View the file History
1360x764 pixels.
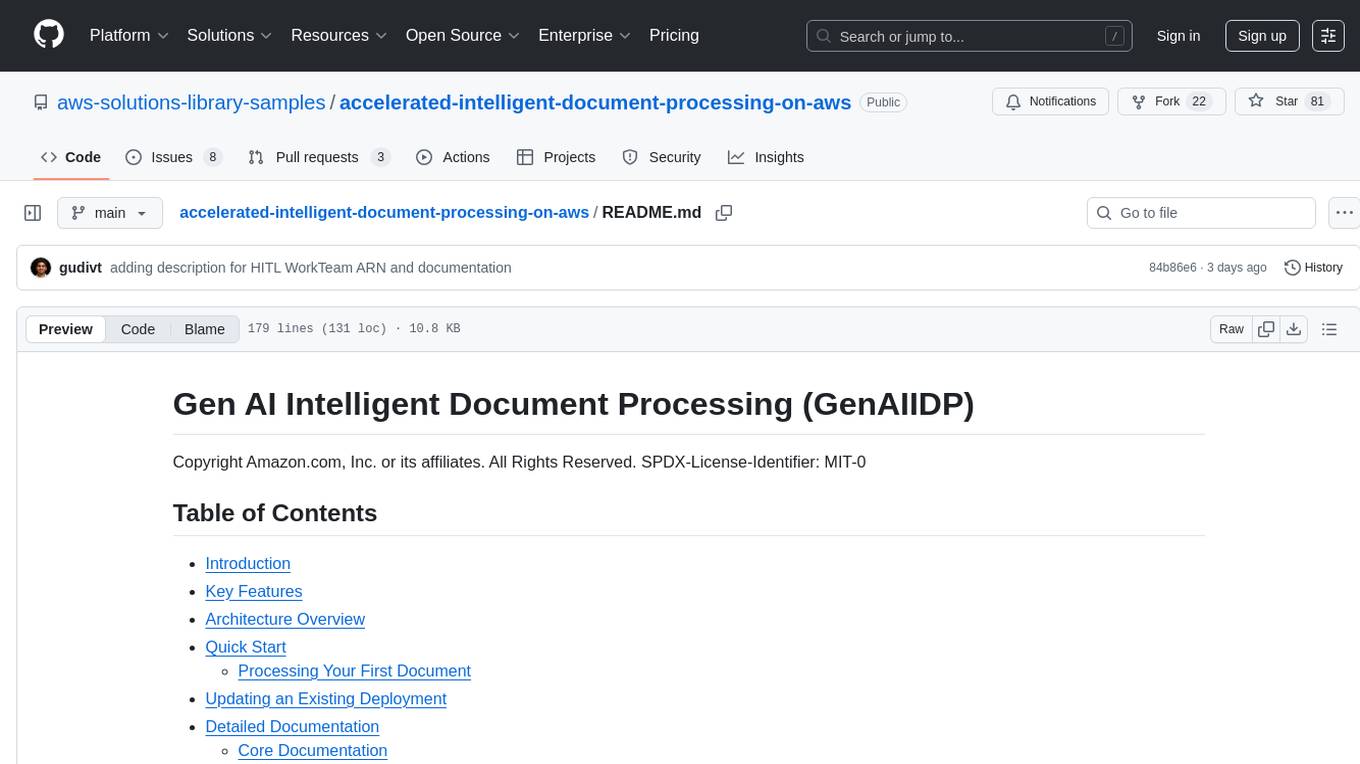coord(1313,267)
